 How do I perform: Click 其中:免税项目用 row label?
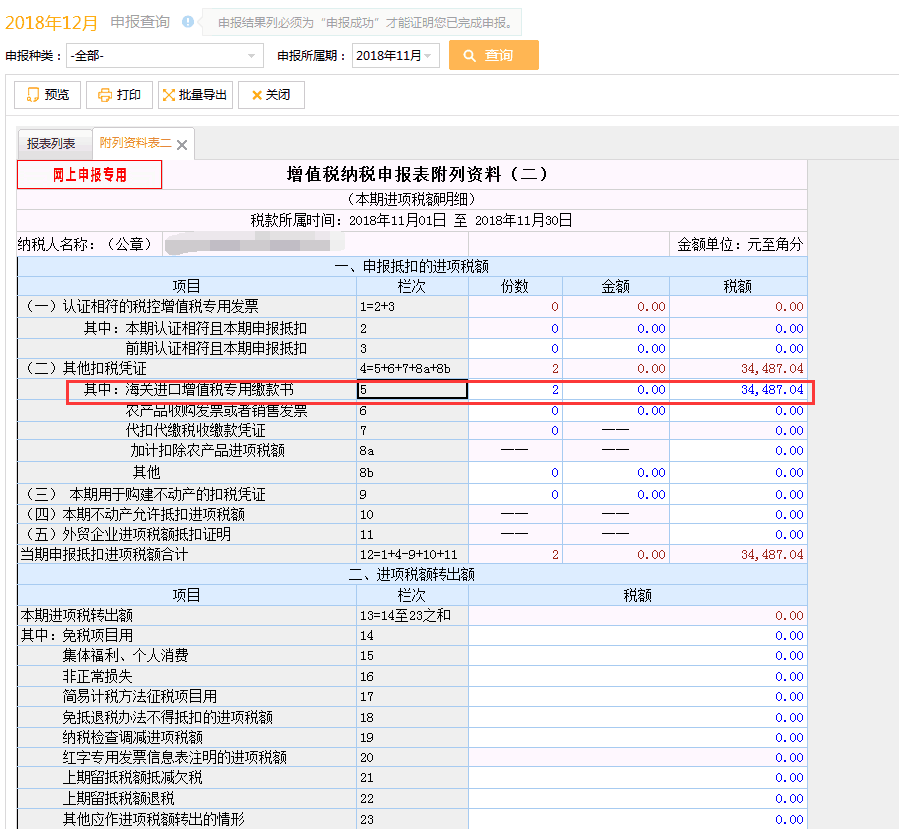point(77,635)
